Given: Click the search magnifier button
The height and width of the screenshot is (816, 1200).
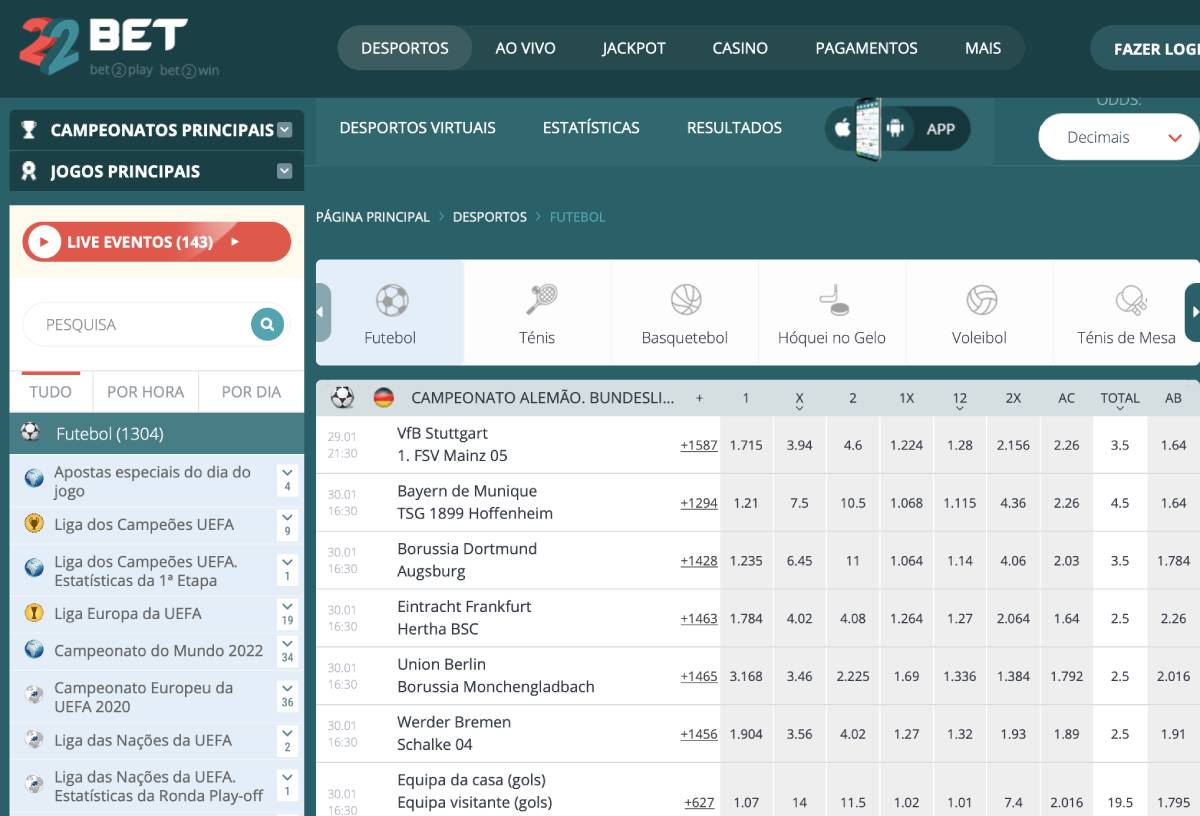Looking at the screenshot, I should [267, 324].
